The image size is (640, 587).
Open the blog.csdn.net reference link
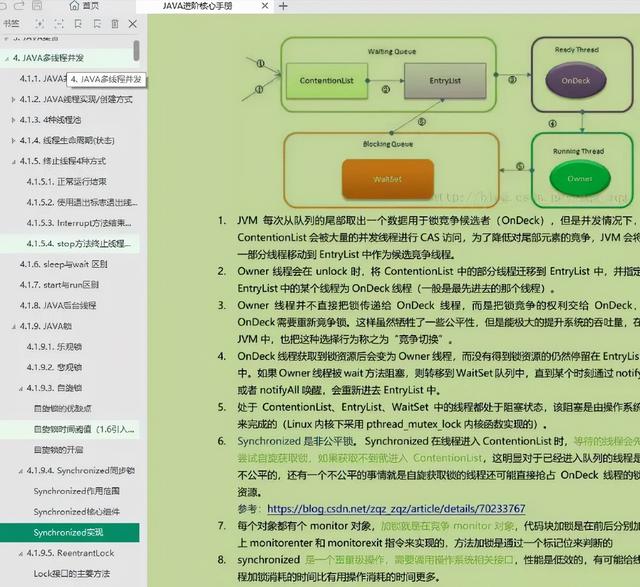(x=396, y=509)
